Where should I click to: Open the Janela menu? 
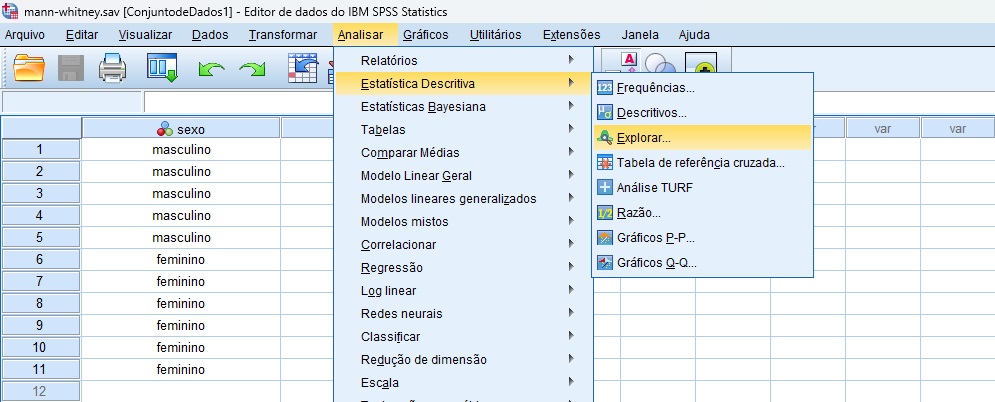point(640,35)
